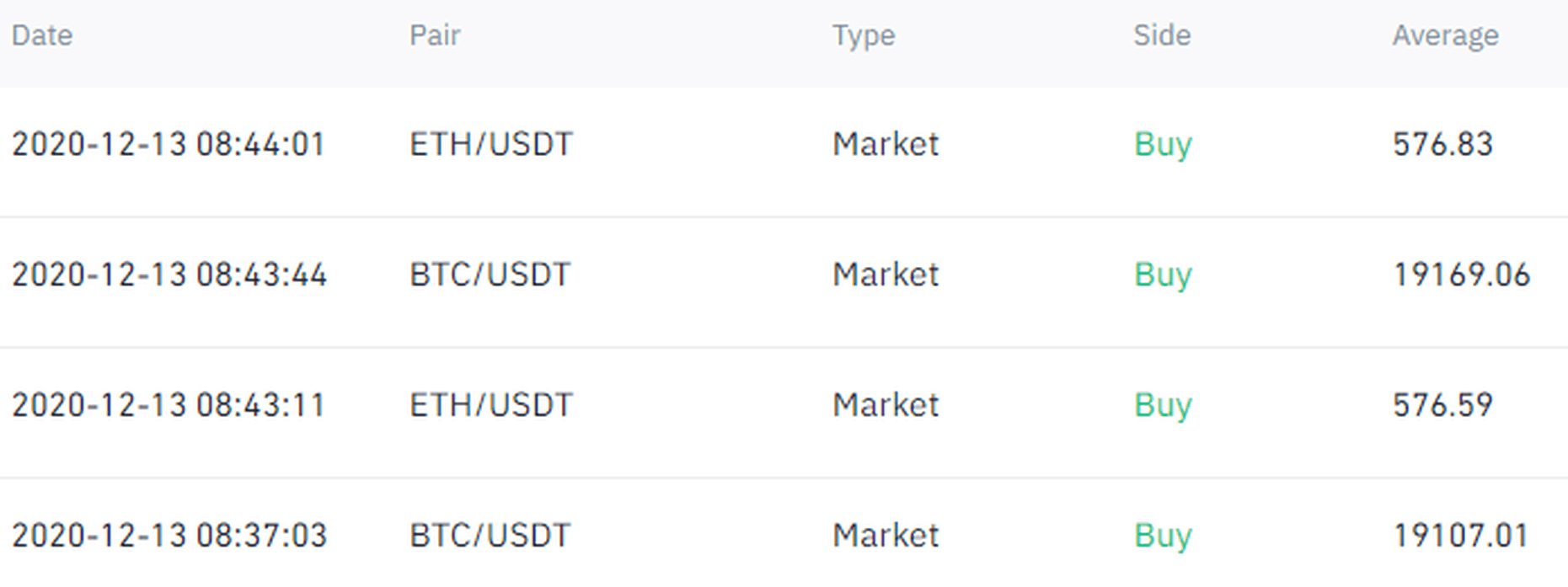1568x587 pixels.
Task: Click average price 19107.01
Action: [1461, 536]
